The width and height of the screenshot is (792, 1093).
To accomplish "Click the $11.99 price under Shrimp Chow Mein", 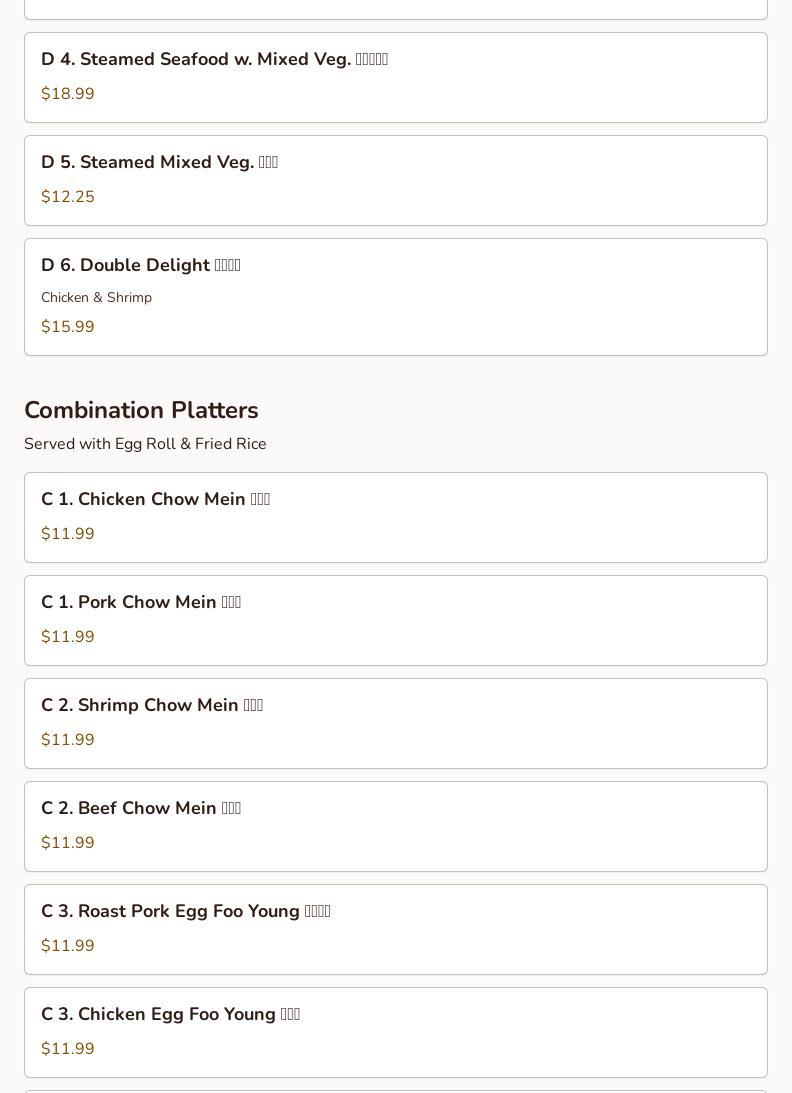I will tap(68, 740).
